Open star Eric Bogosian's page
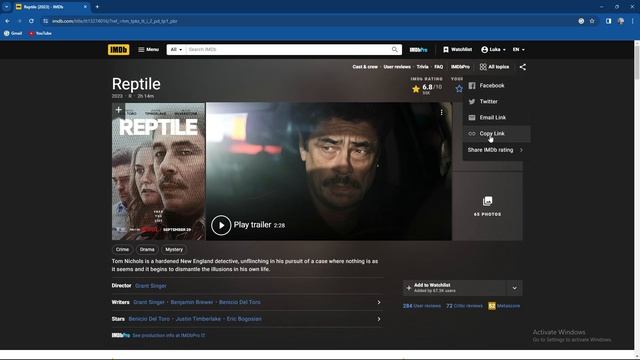Viewport: 640px width, 360px height. coord(244,319)
